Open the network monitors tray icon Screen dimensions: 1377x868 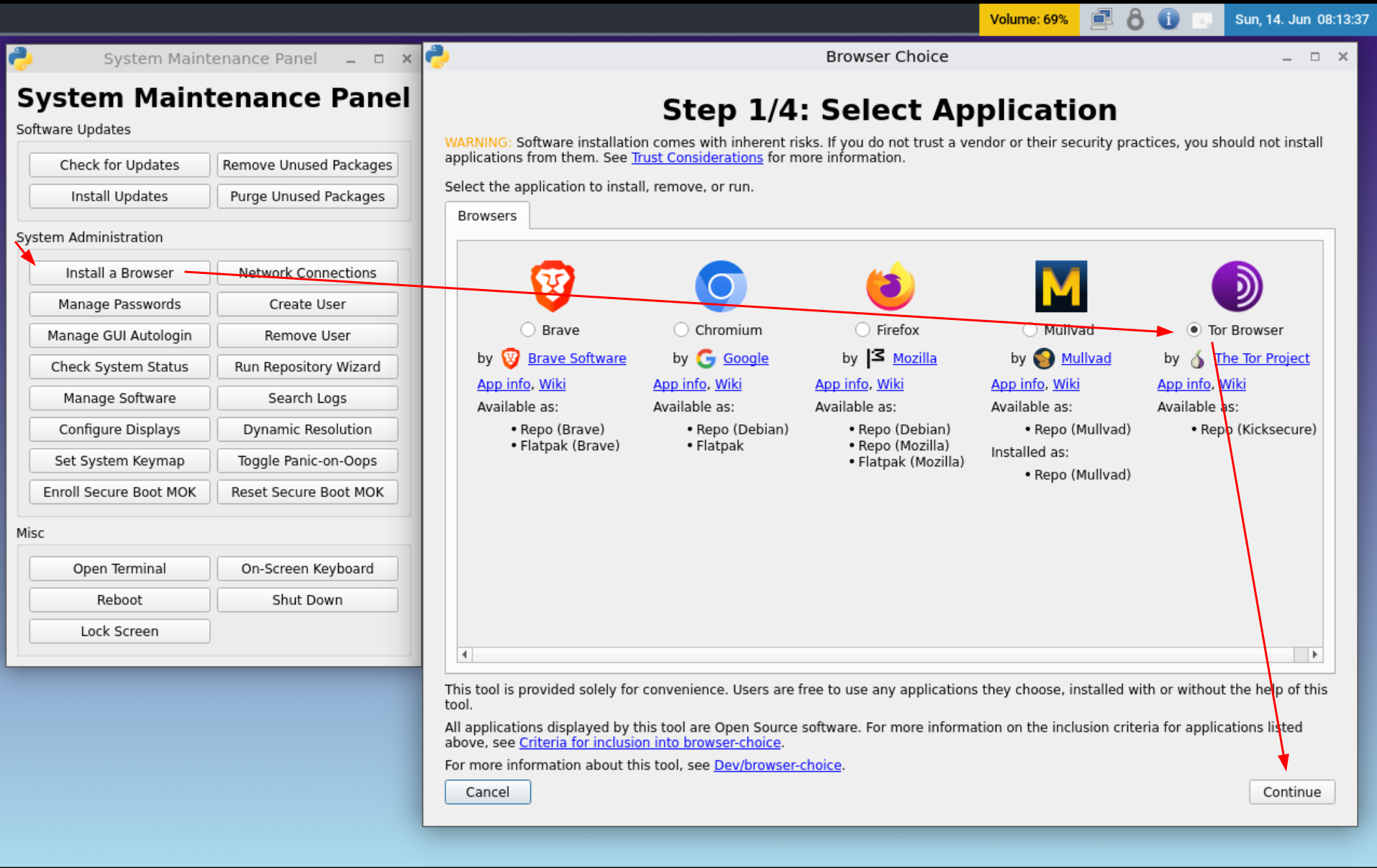[x=1101, y=19]
